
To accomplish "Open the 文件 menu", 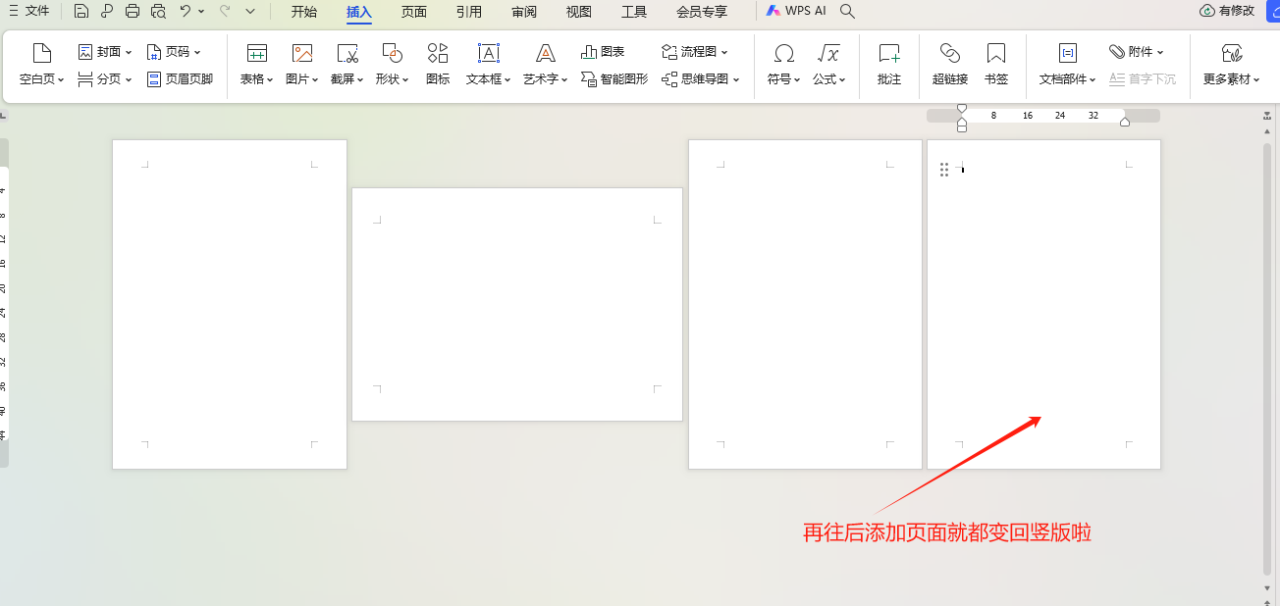I will point(29,11).
